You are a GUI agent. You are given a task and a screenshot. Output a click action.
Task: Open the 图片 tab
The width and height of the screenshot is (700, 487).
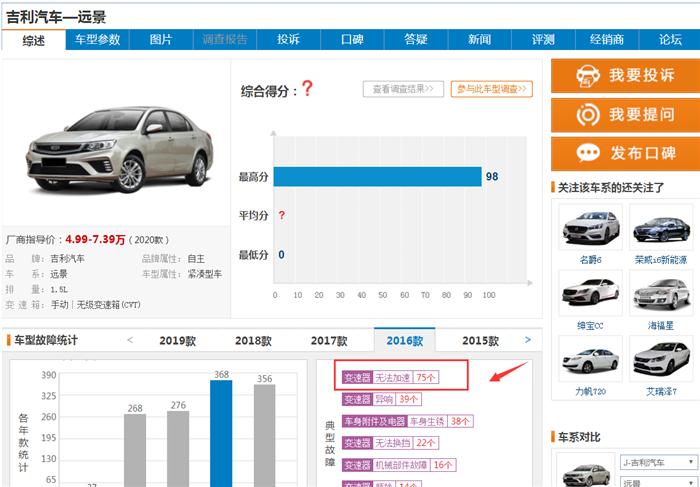(161, 40)
